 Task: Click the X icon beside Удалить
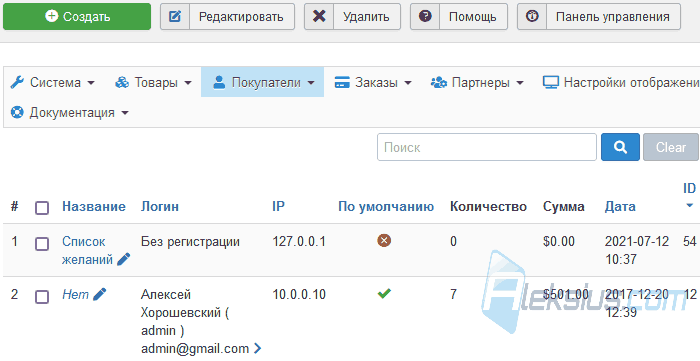(319, 17)
